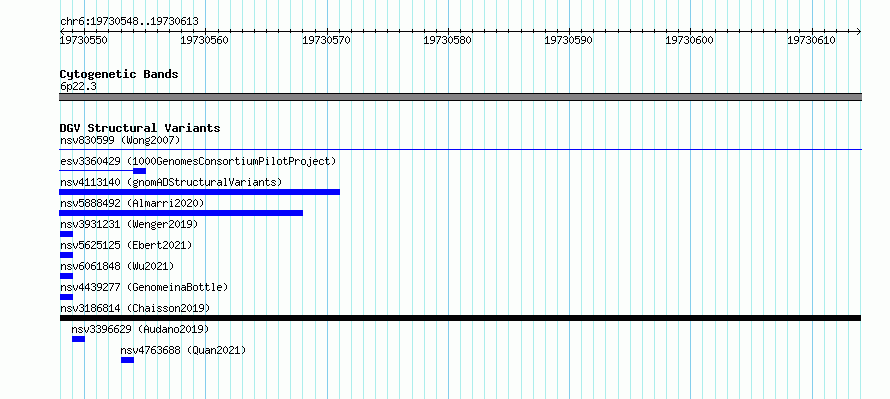The width and height of the screenshot is (890, 399).
Task: Click the small blue nsv3931231 variant block
Action: point(66,234)
